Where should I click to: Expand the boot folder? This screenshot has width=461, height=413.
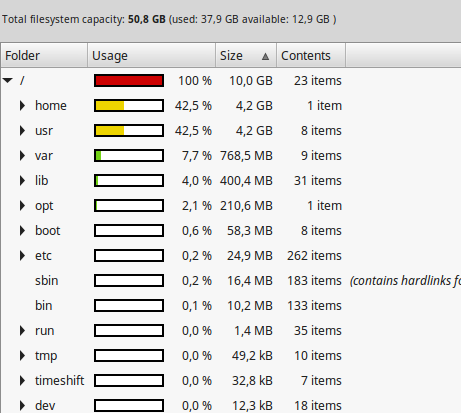tap(22, 231)
